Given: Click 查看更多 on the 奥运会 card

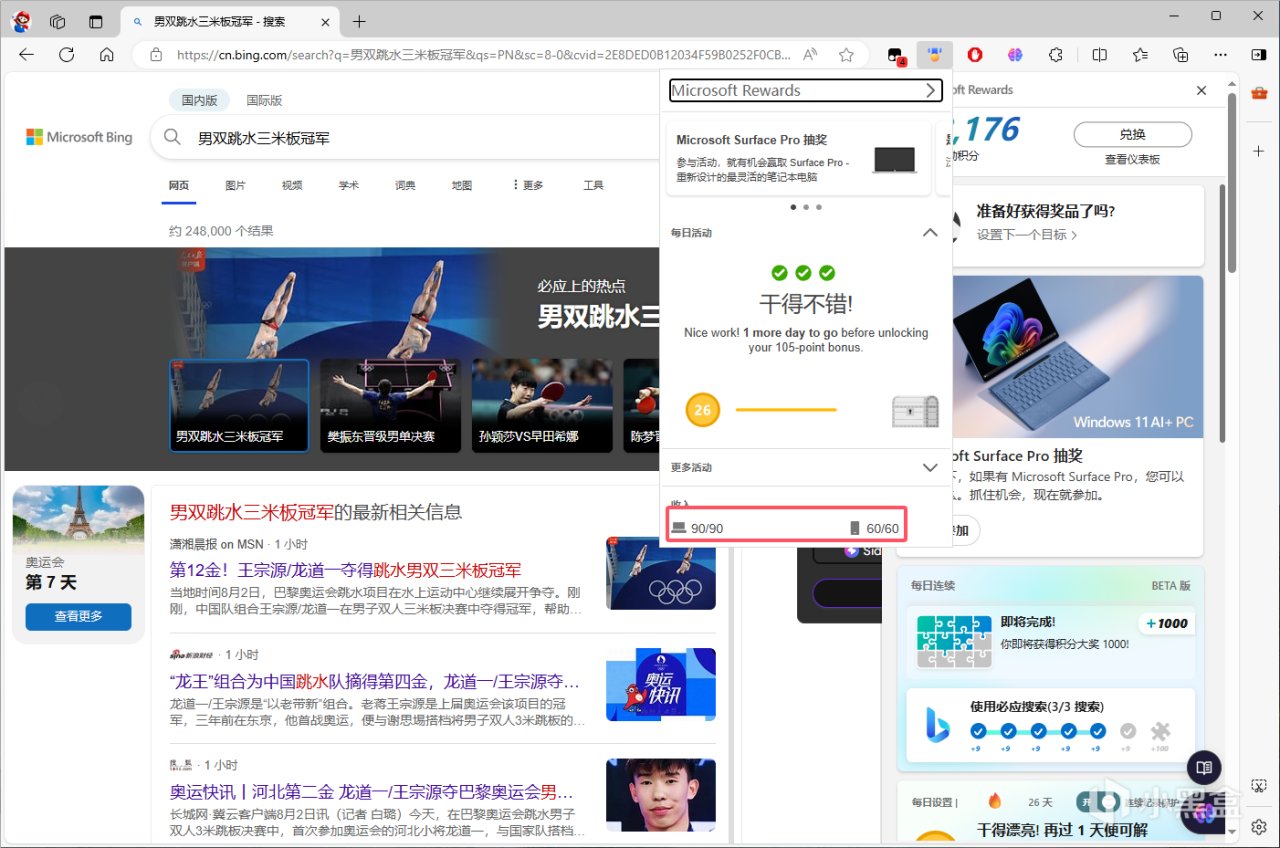Looking at the screenshot, I should (78, 616).
